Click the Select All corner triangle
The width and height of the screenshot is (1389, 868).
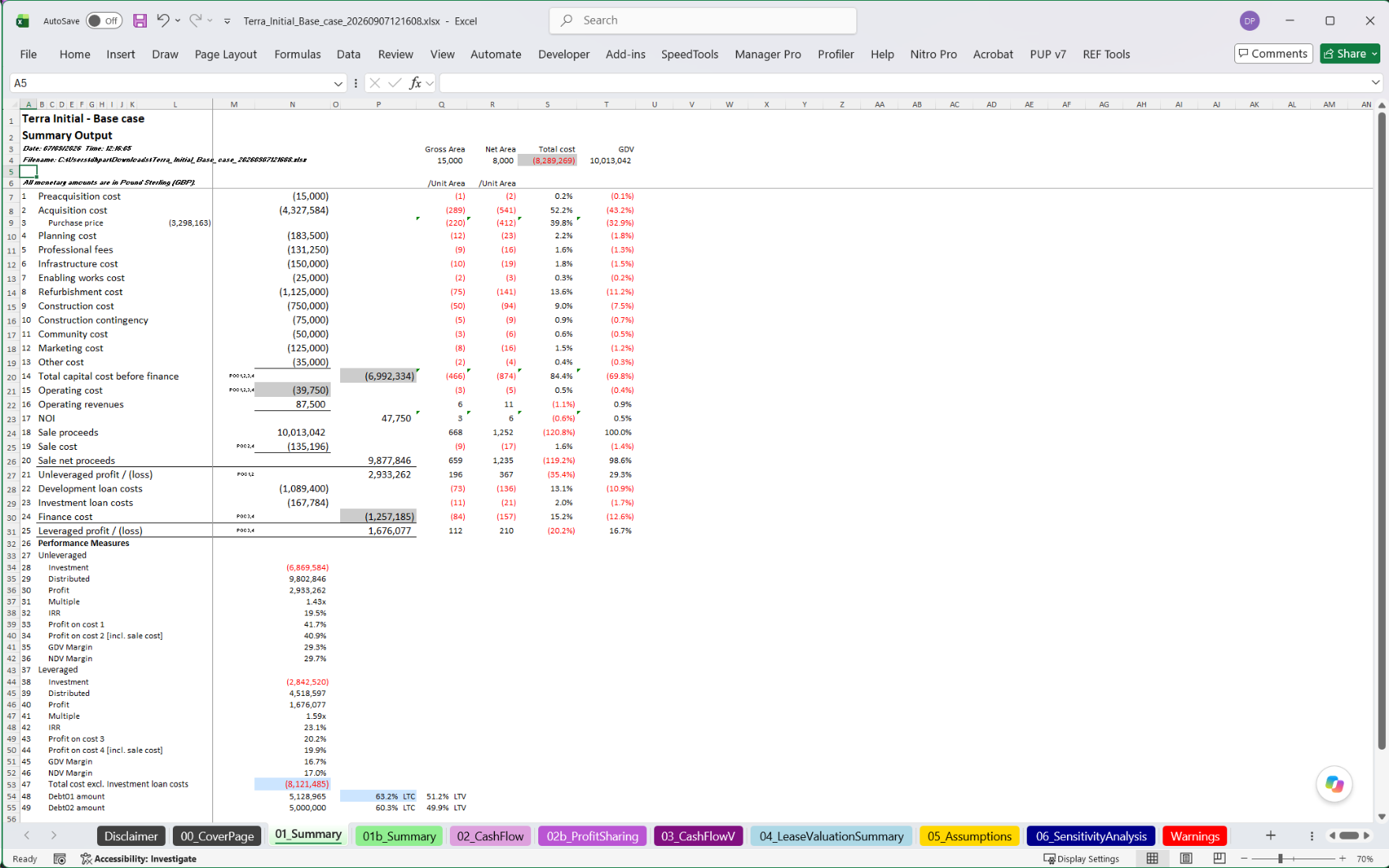click(x=12, y=104)
